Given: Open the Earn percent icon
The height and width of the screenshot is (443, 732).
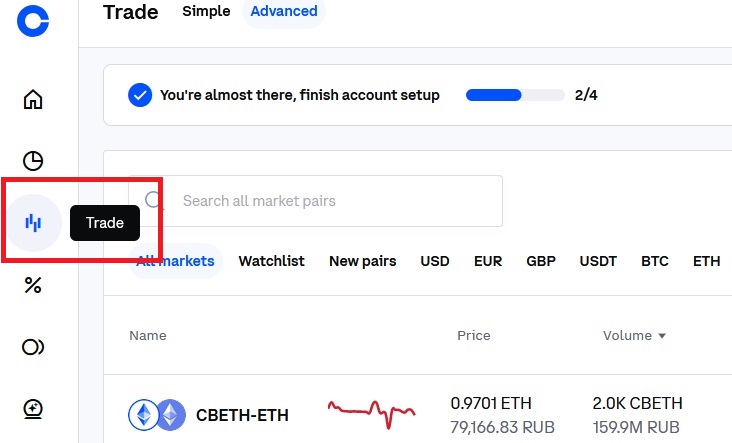Looking at the screenshot, I should [33, 285].
